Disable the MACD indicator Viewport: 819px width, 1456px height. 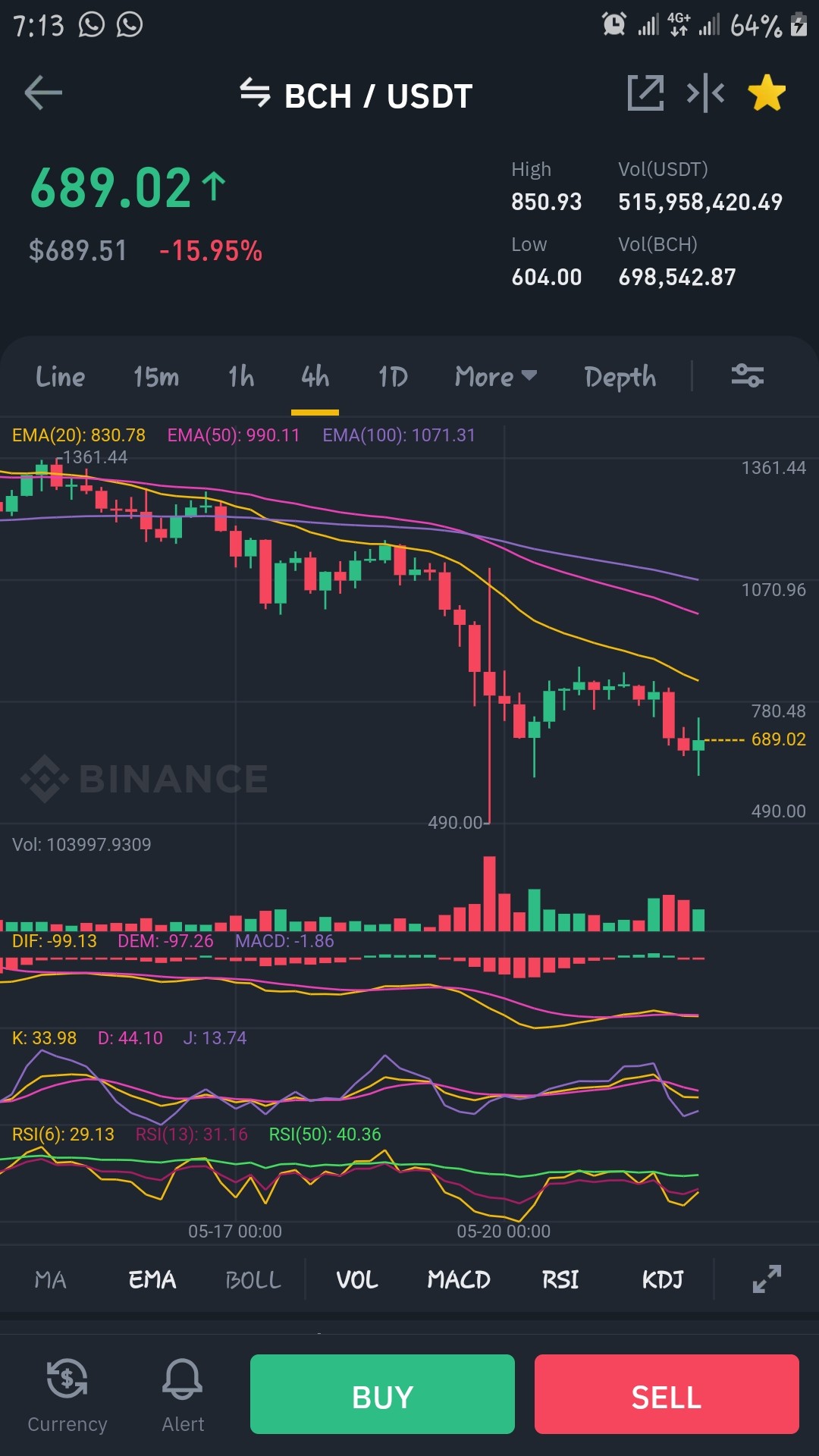tap(459, 1280)
